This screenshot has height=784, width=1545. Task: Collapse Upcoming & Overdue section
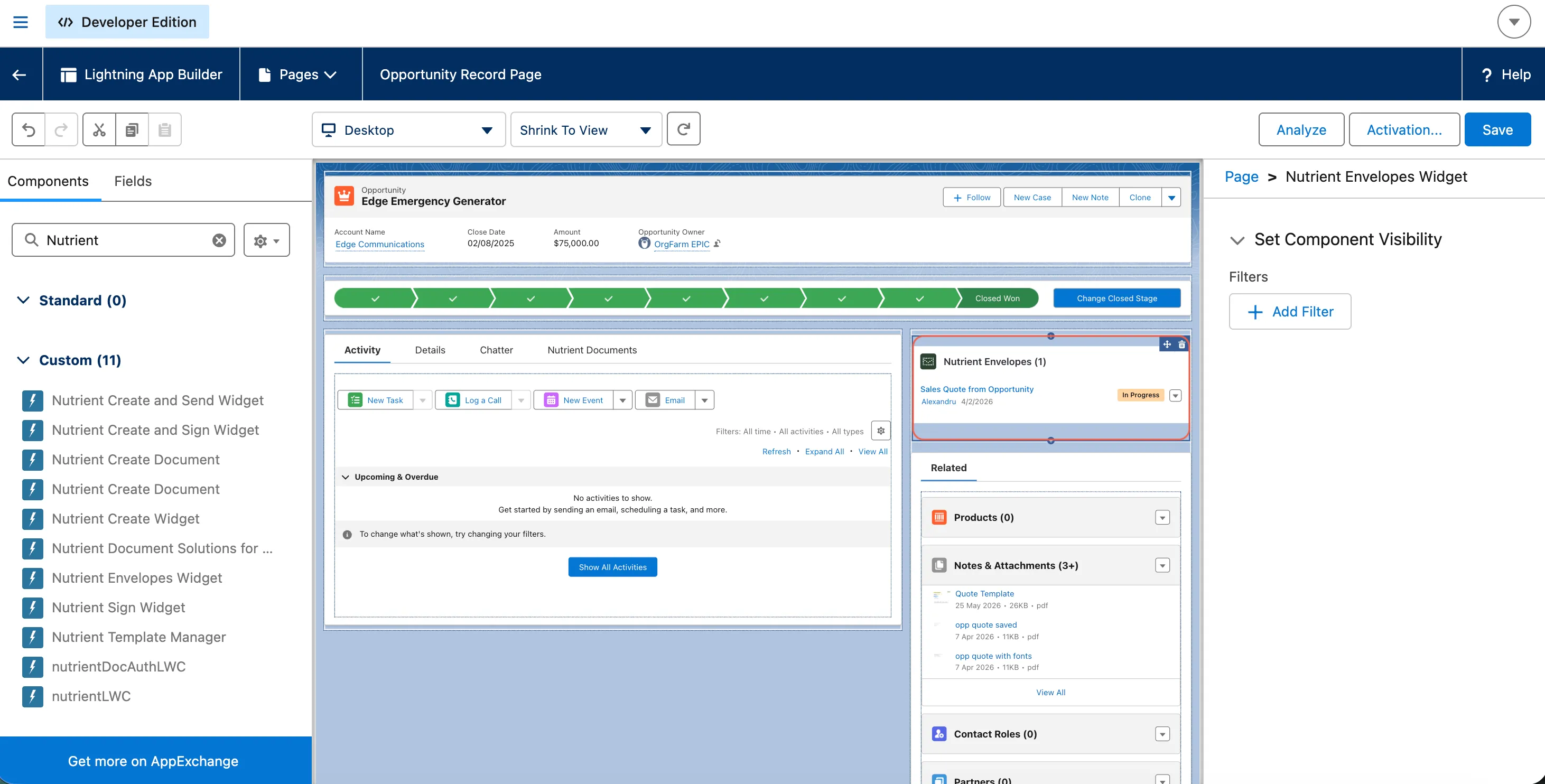[346, 477]
